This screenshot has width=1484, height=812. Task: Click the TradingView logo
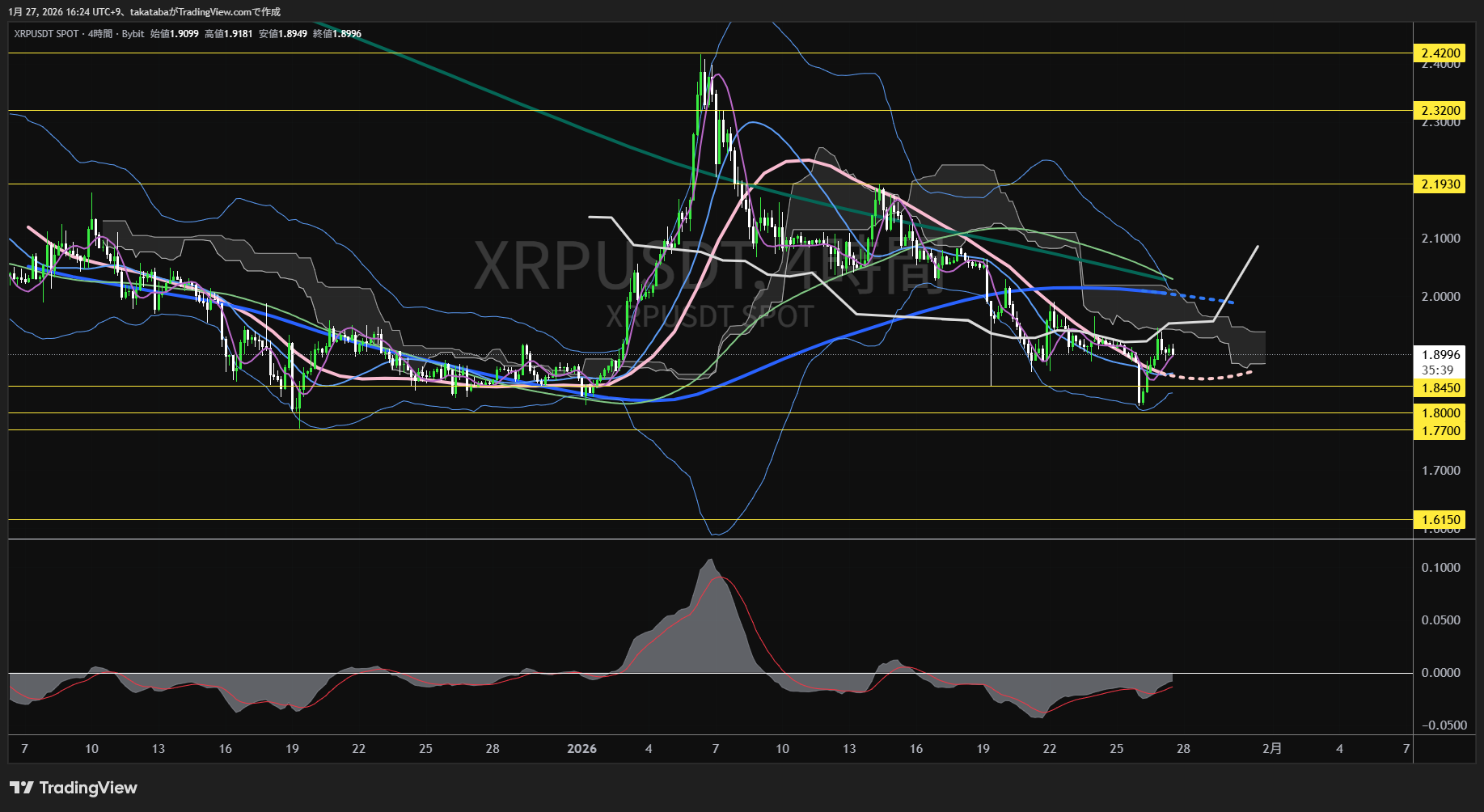tap(74, 788)
